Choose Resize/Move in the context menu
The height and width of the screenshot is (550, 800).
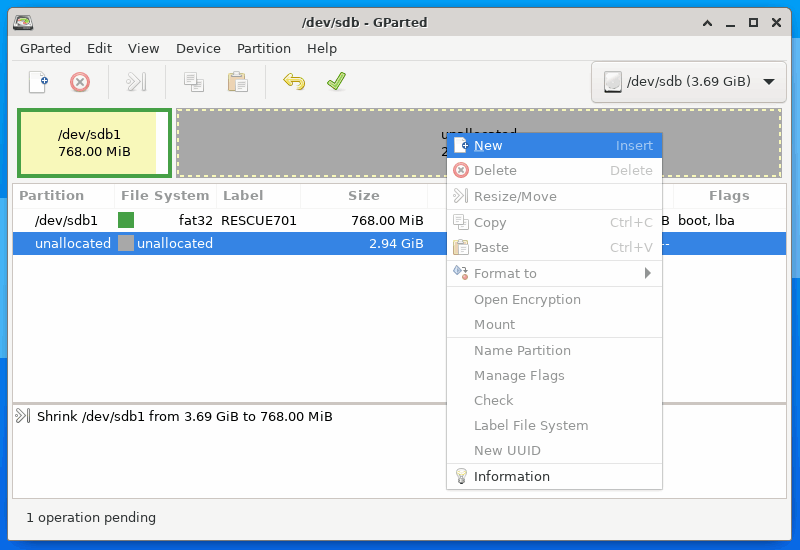[x=554, y=196]
